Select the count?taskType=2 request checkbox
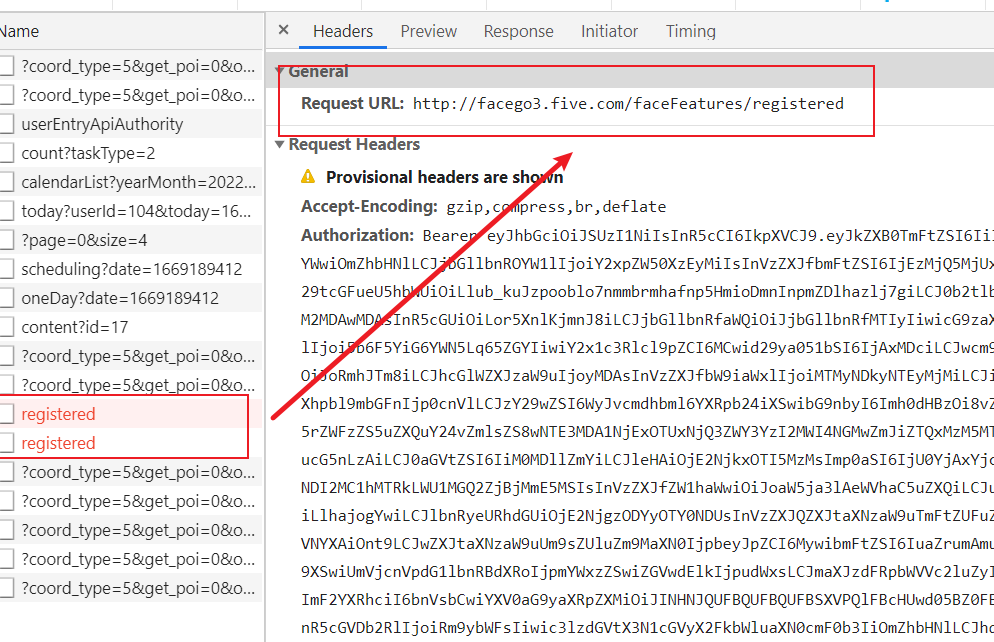 click(x=6, y=154)
